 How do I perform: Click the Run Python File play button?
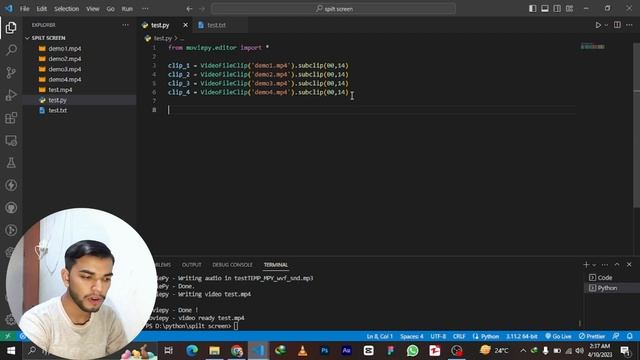point(598,25)
